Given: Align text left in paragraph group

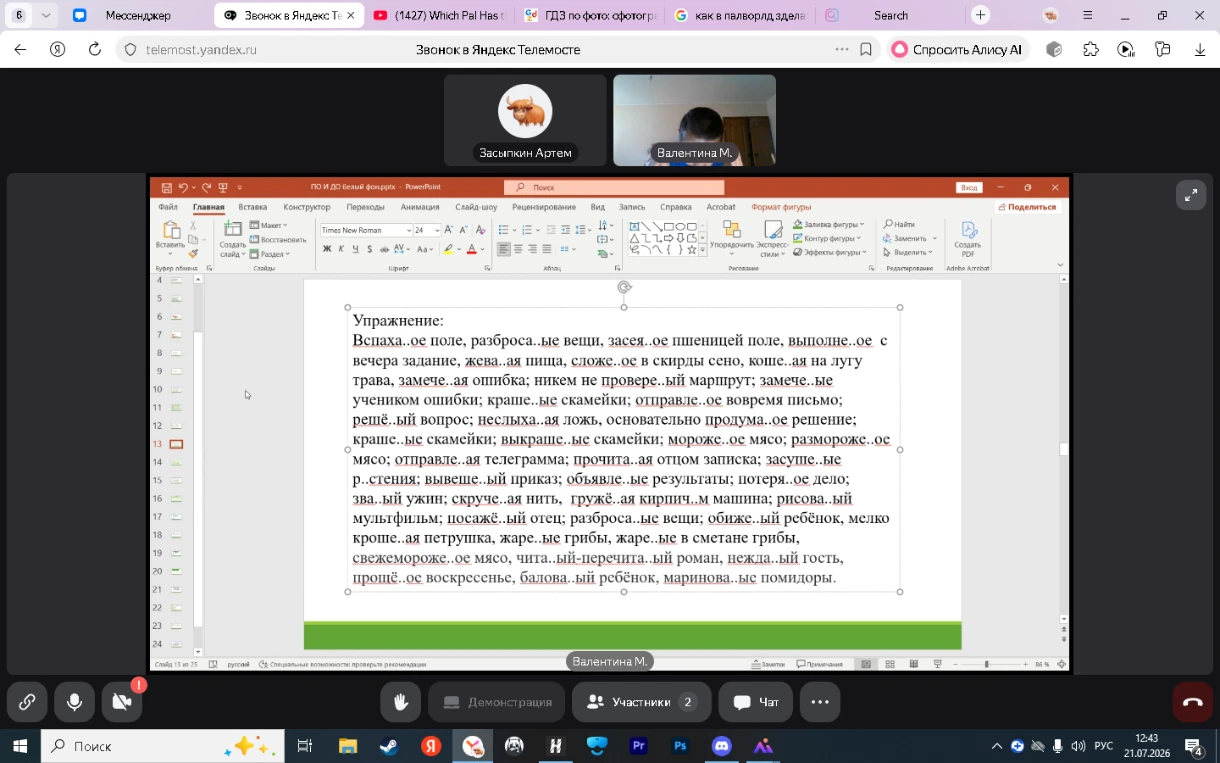Looking at the screenshot, I should point(504,249).
